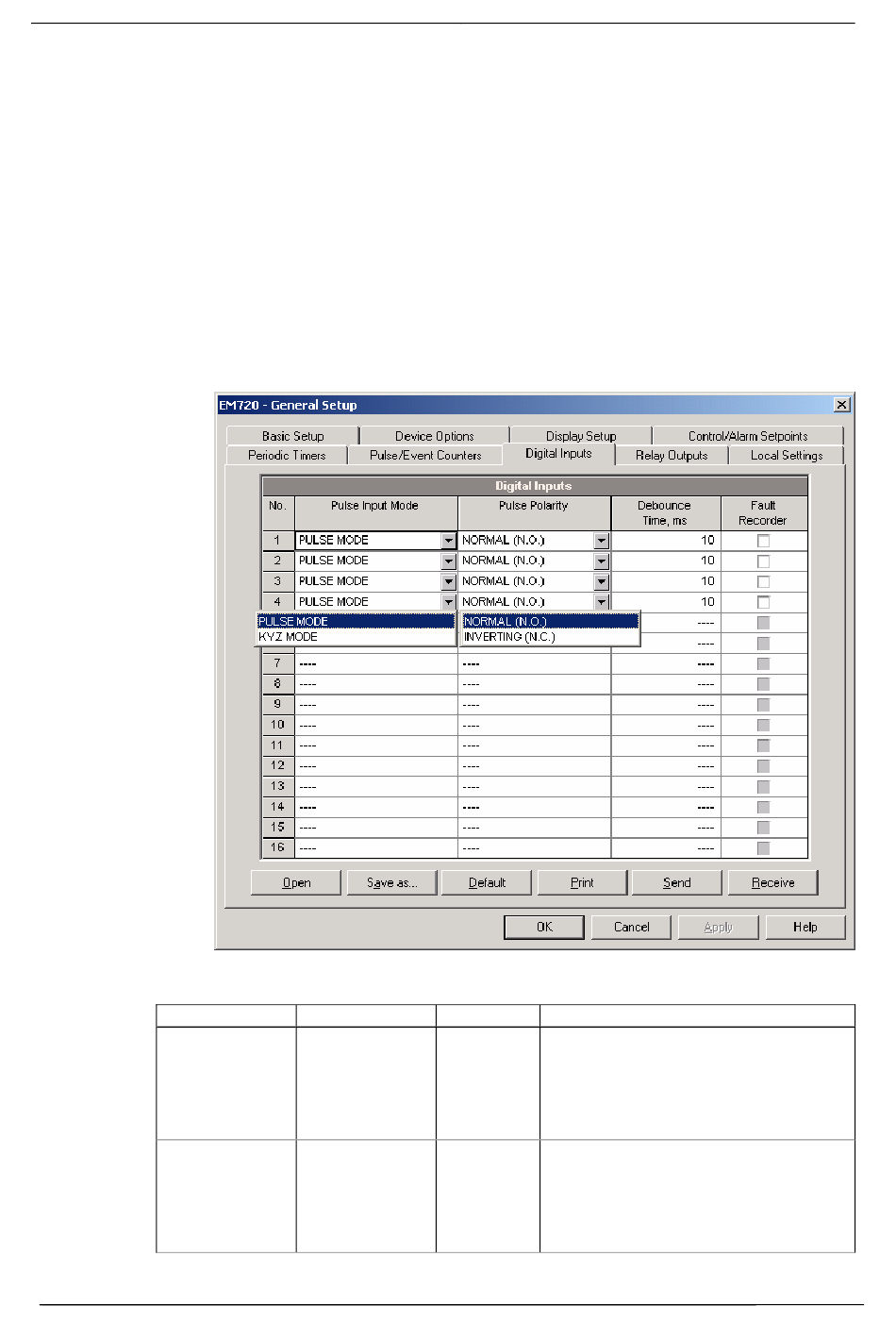Open the Control/Alarm Setpoints tab
The height and width of the screenshot is (1340, 896).
click(748, 436)
